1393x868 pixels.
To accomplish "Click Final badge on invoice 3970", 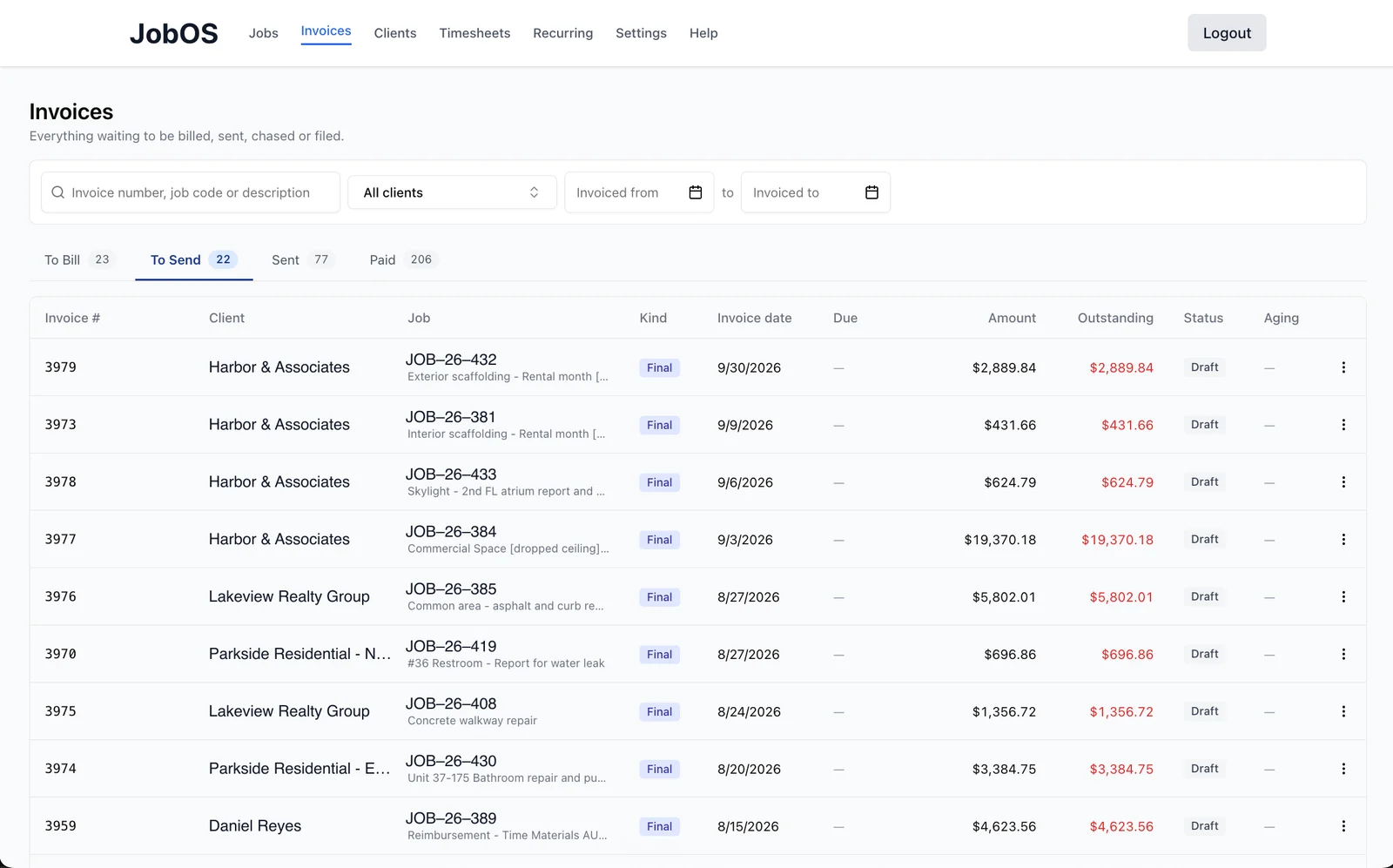I will coord(659,655).
